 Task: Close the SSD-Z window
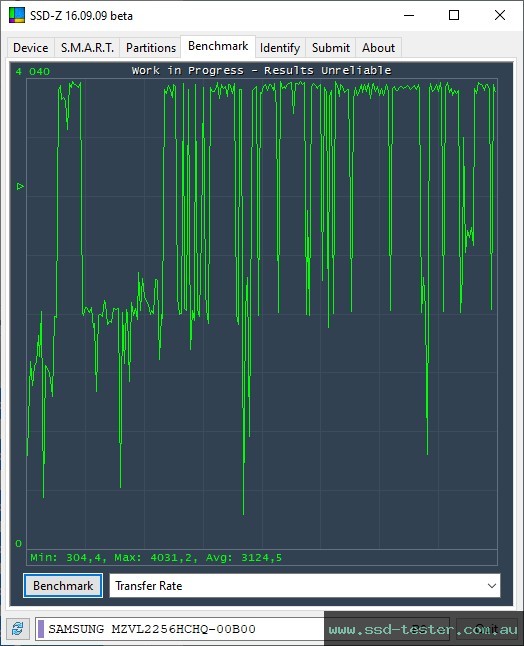pos(500,16)
